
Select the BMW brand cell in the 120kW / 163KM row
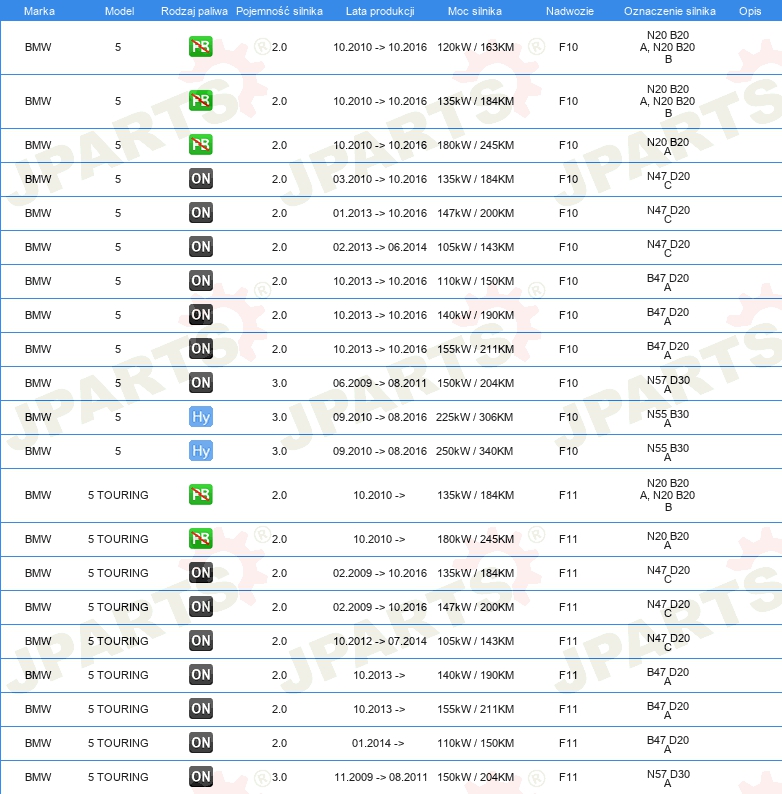point(38,47)
